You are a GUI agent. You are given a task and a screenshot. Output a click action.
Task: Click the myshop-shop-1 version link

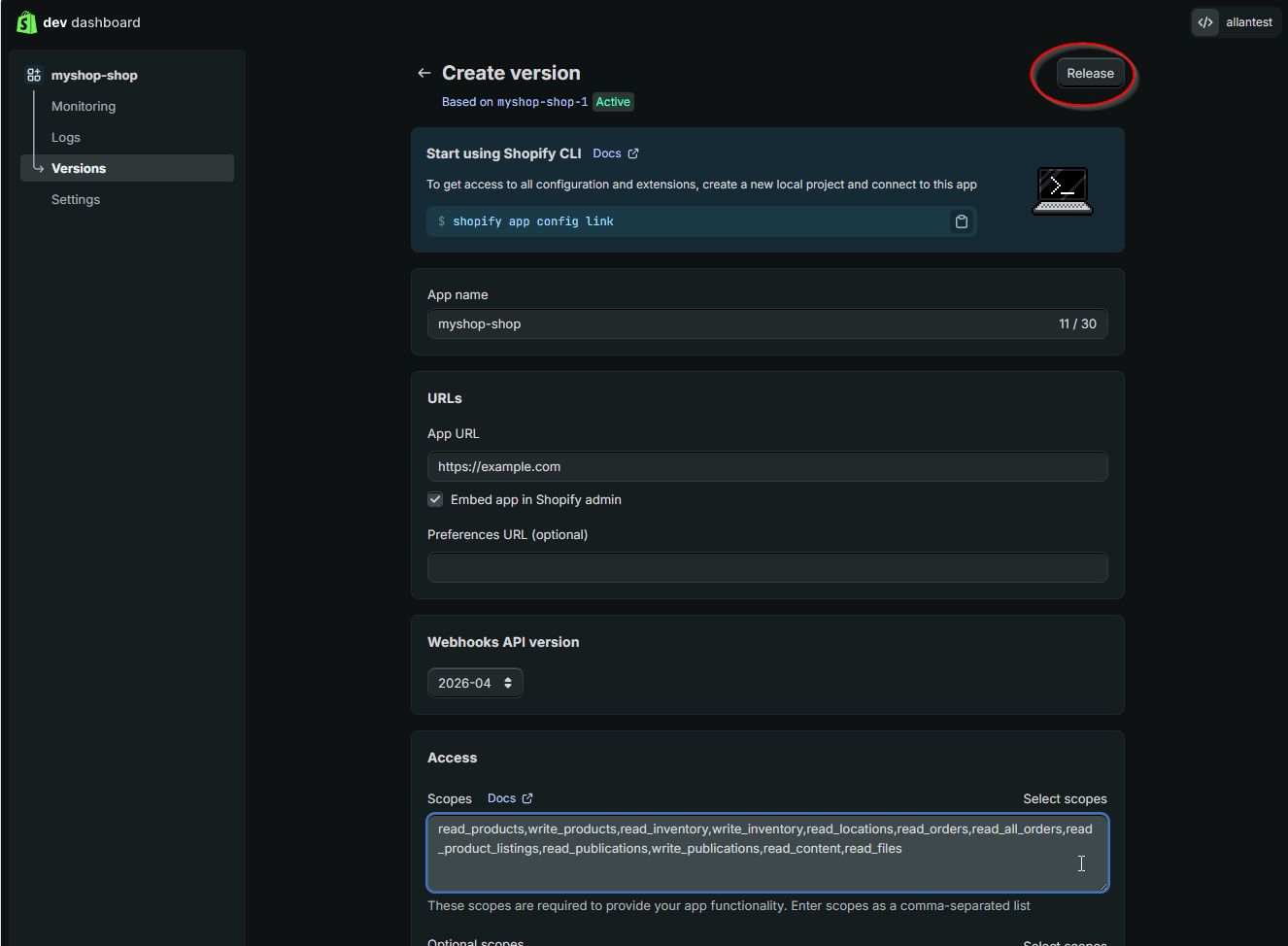[x=541, y=101]
